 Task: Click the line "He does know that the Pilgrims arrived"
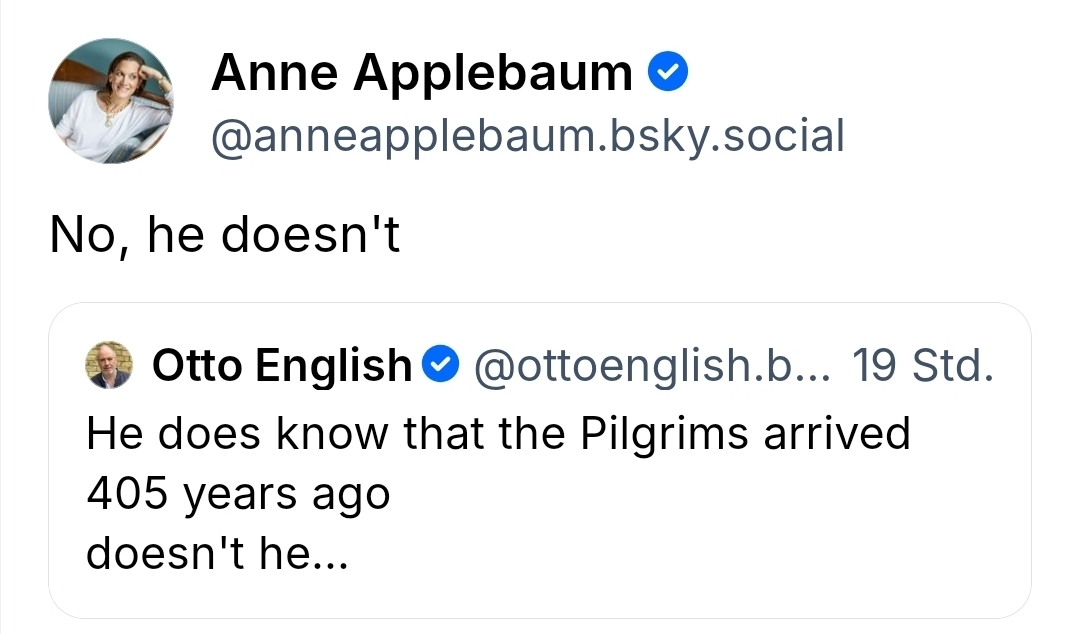click(x=498, y=434)
